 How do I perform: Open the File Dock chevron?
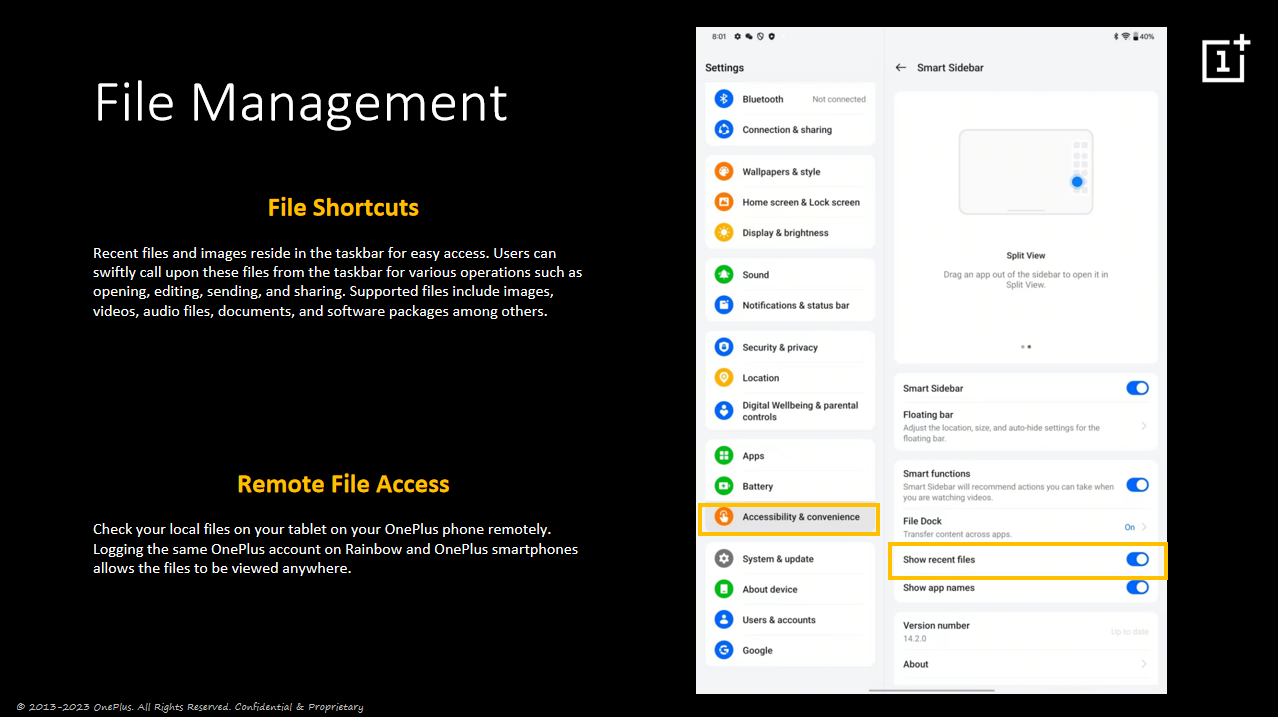pos(1144,527)
